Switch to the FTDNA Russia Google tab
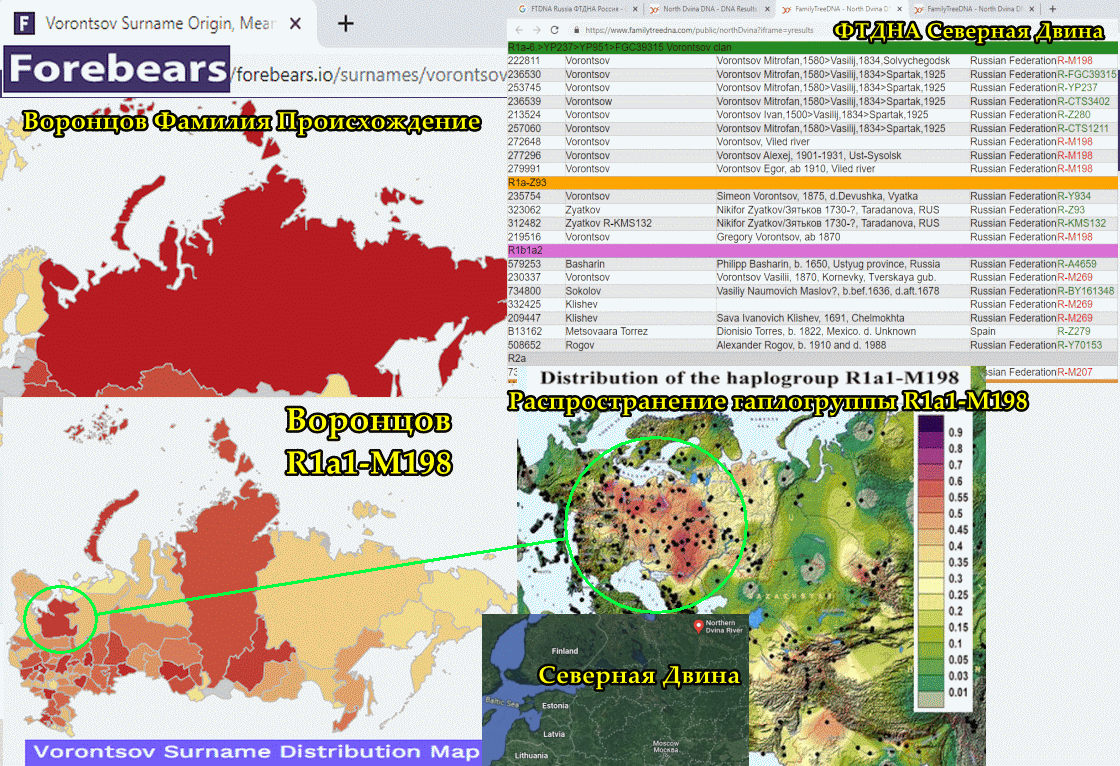Image resolution: width=1120 pixels, height=766 pixels. click(x=576, y=9)
